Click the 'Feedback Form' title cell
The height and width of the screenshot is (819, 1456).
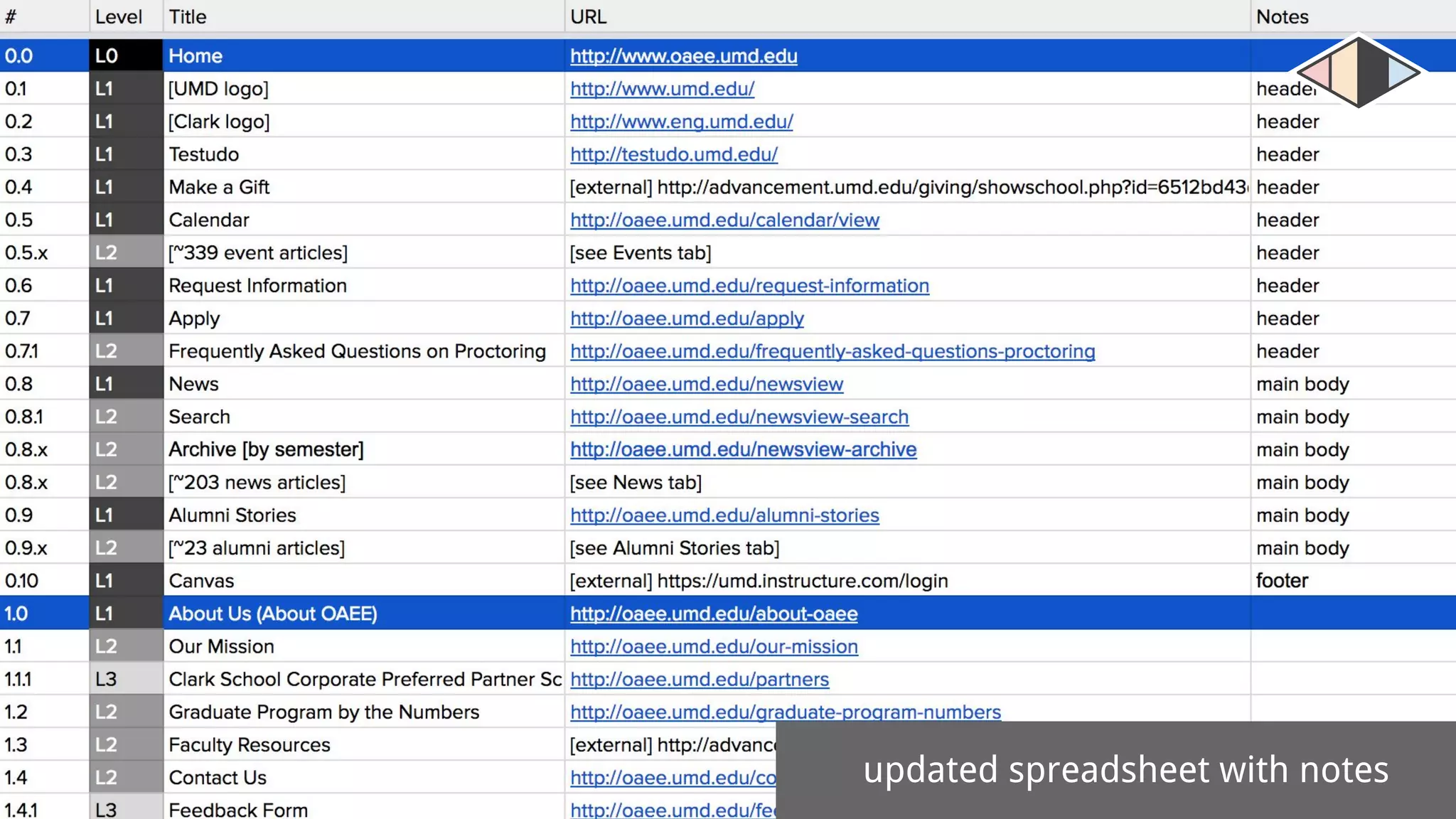click(364, 808)
